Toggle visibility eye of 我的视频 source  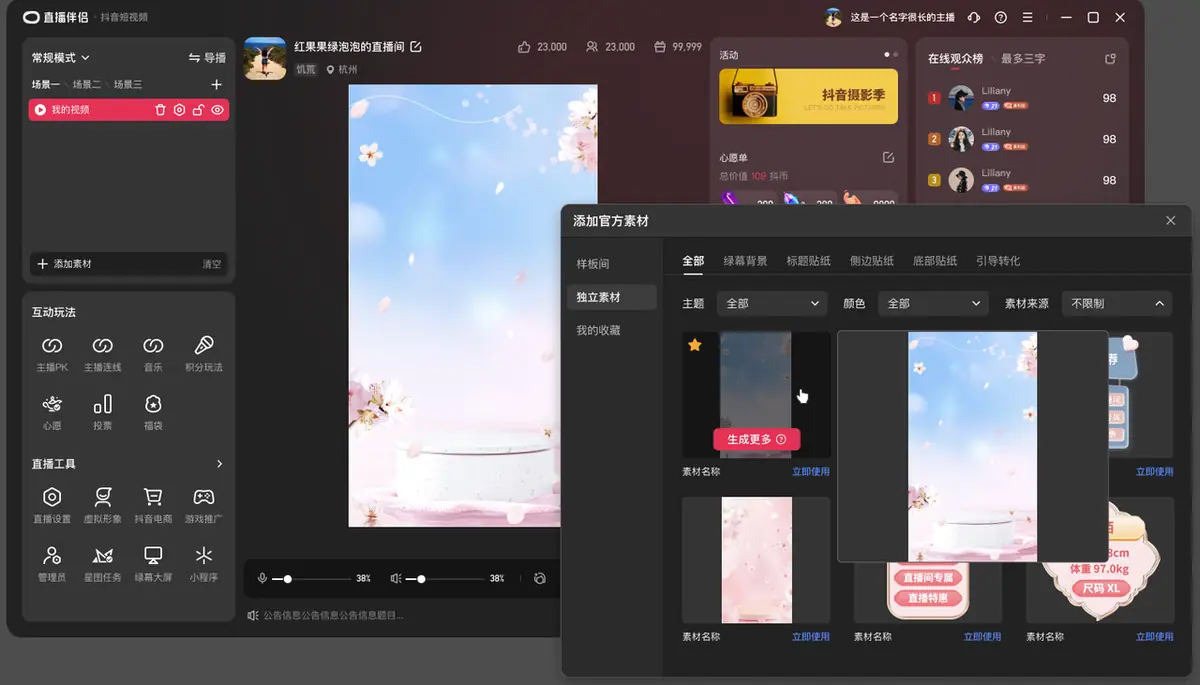click(x=217, y=110)
